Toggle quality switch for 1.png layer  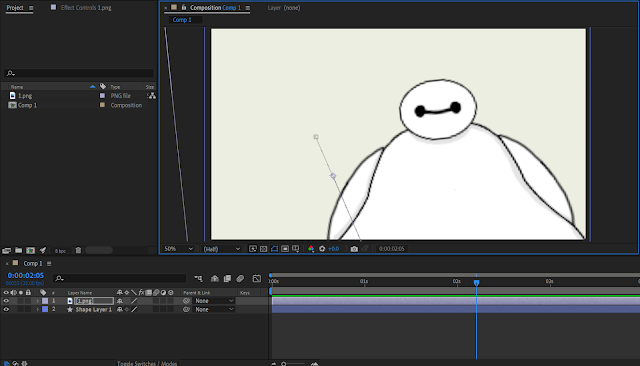[134, 301]
